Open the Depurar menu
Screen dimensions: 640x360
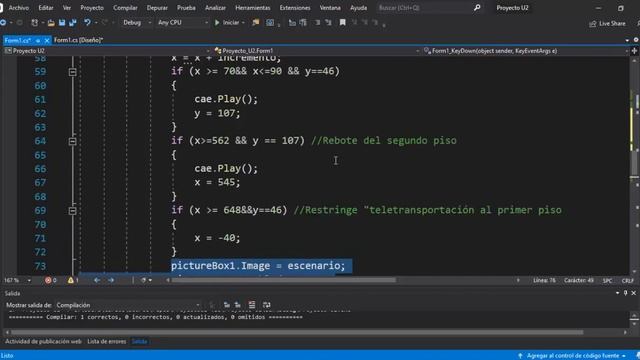[x=157, y=8]
